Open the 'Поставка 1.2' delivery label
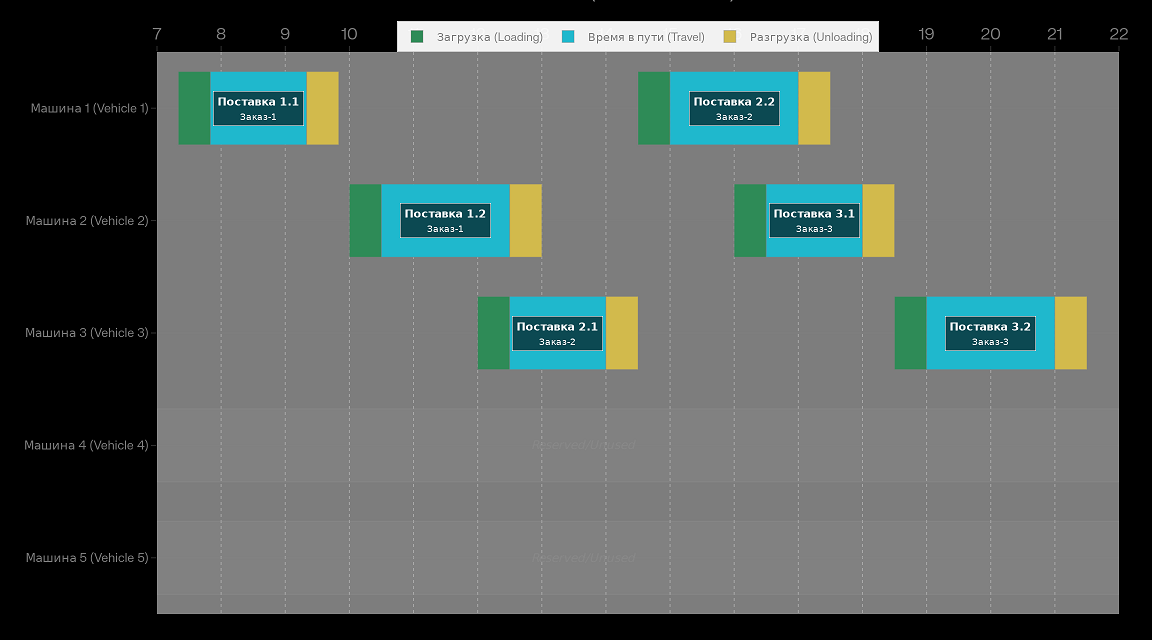The width and height of the screenshot is (1152, 640). (x=445, y=220)
